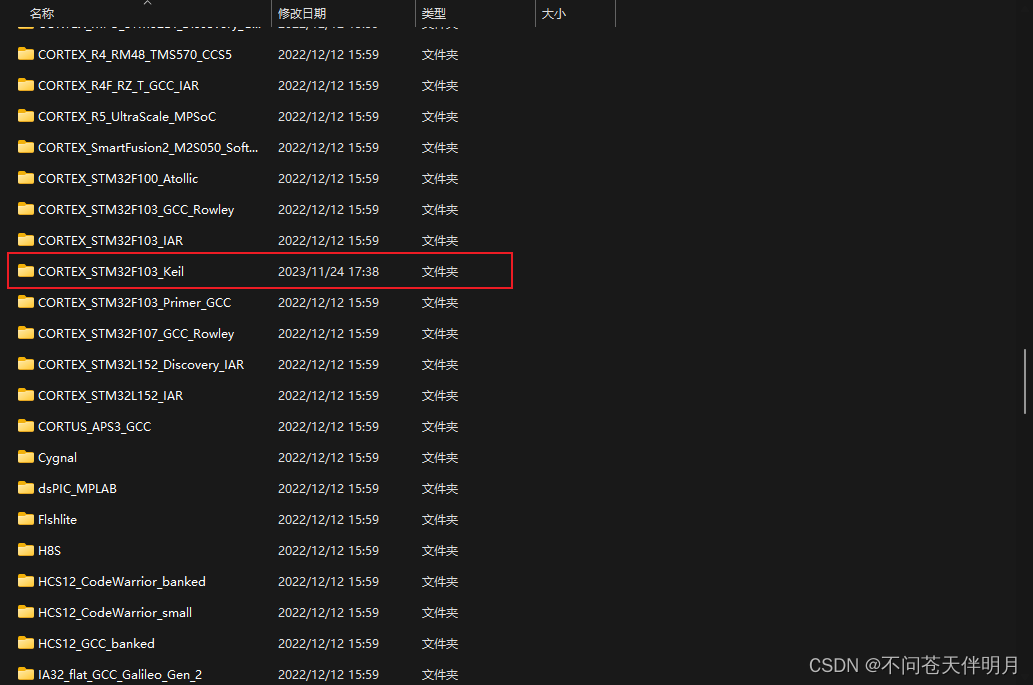The width and height of the screenshot is (1033, 685).
Task: Select the Cygnal folder name
Action: tap(57, 458)
